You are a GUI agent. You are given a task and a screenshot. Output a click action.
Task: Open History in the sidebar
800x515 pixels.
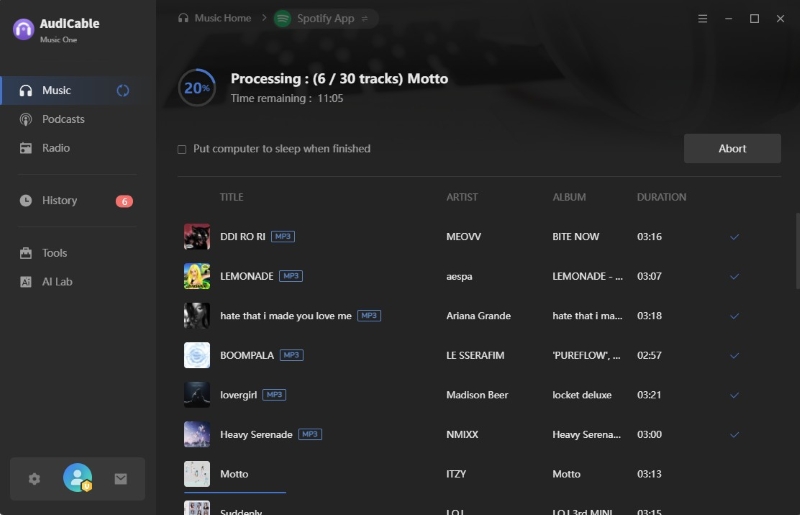pyautogui.click(x=59, y=200)
